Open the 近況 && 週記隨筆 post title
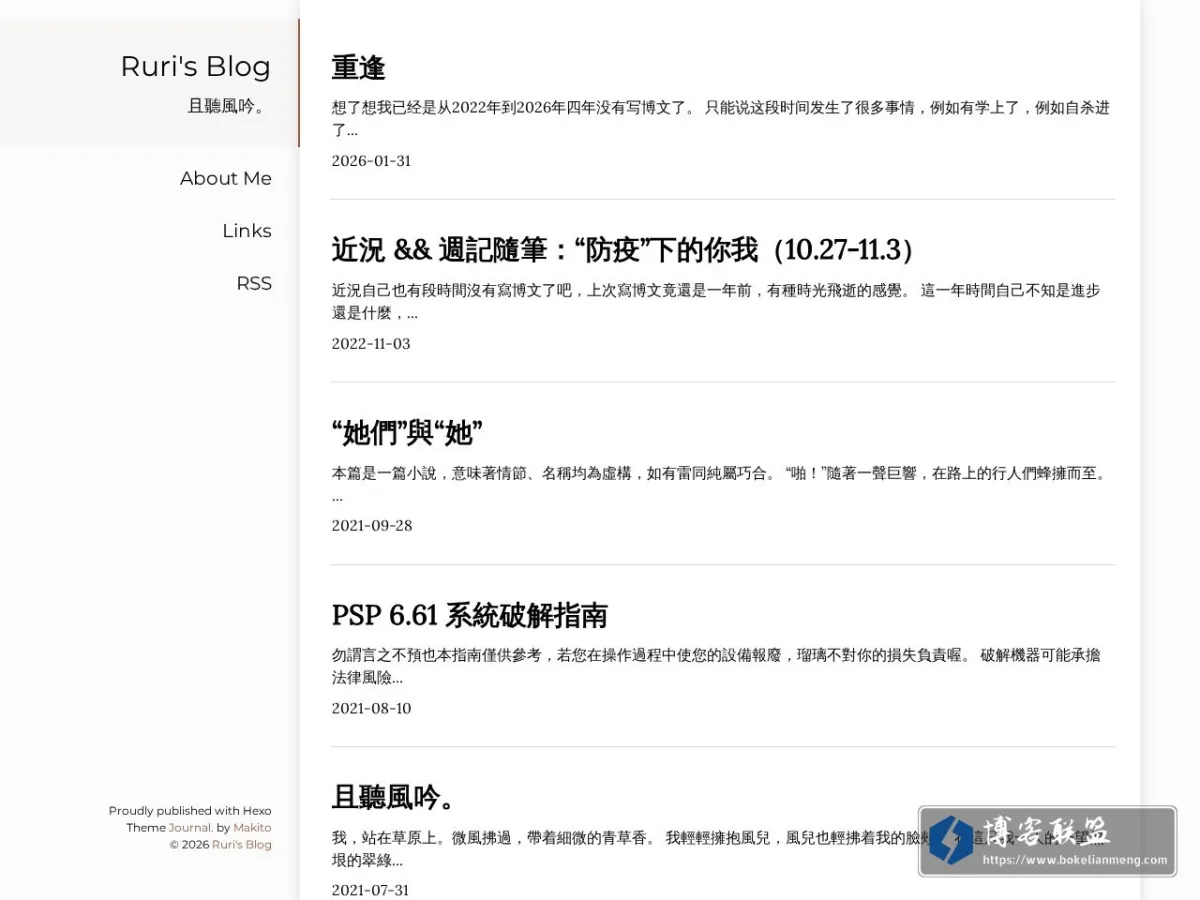 pos(623,249)
